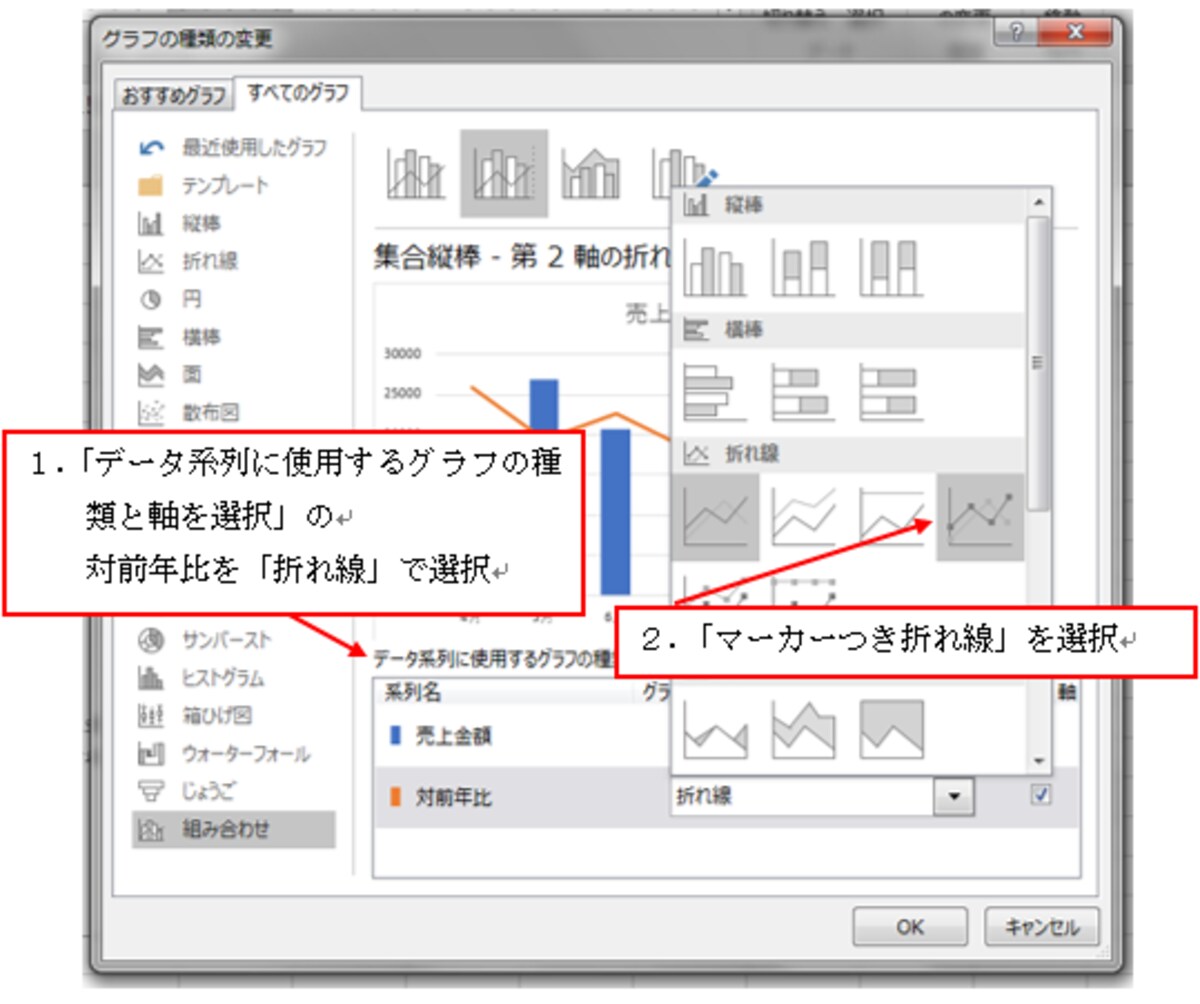The width and height of the screenshot is (1200, 1004).
Task: Select the 組み合わせ combo chart category
Action: tap(233, 829)
